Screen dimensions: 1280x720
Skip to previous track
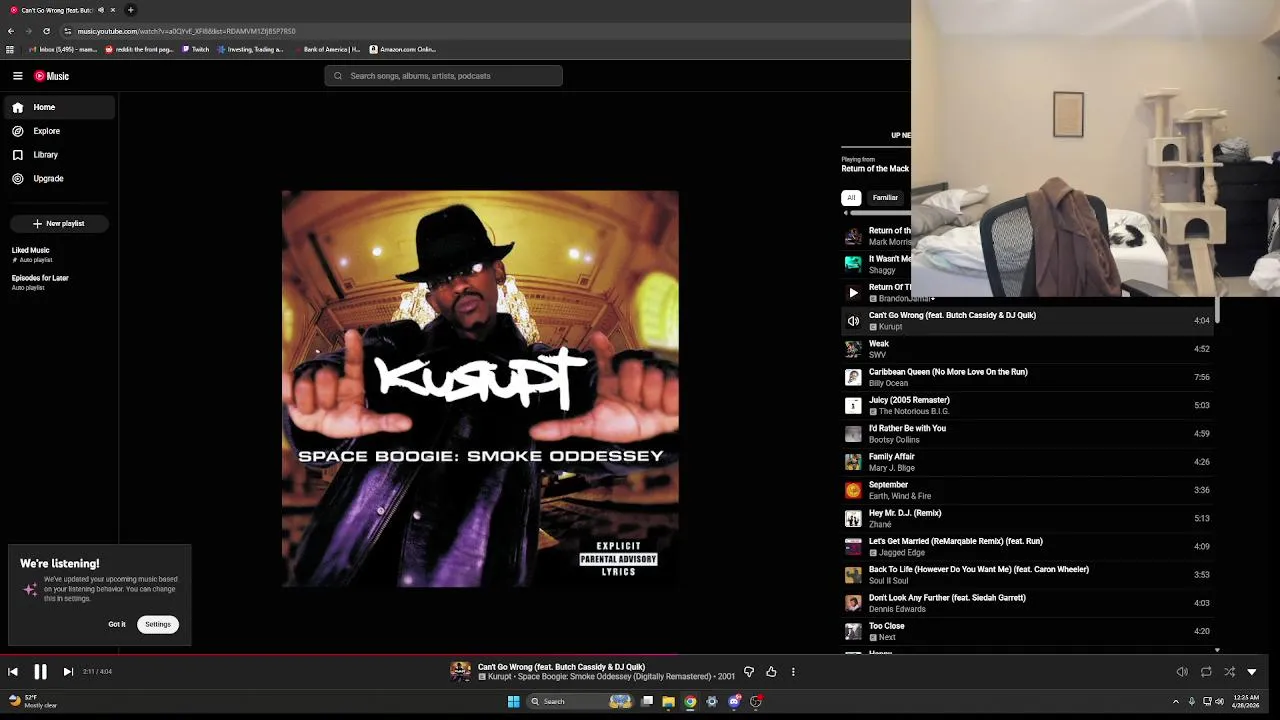click(13, 672)
